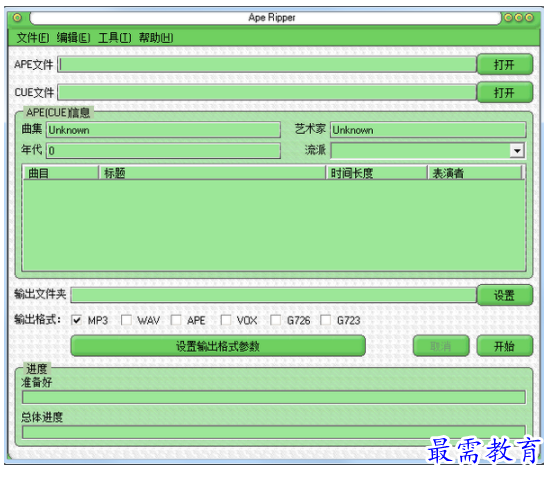
Task: Expand the 流派 genre dropdown
Action: tap(517, 151)
